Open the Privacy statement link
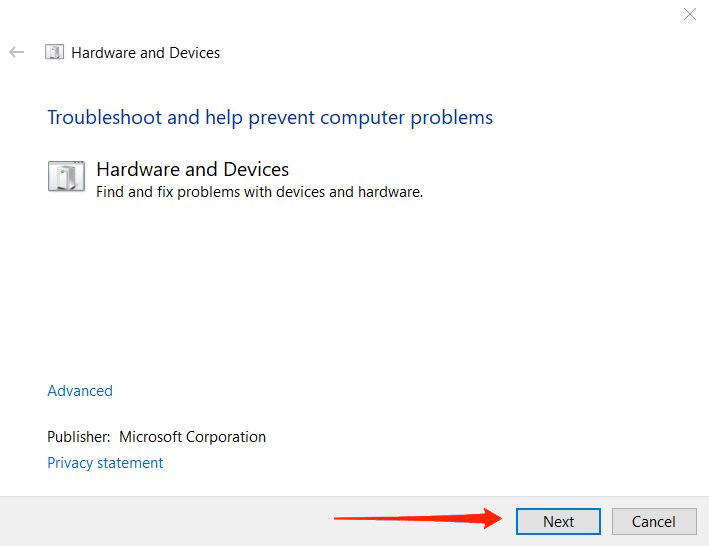 pyautogui.click(x=105, y=463)
